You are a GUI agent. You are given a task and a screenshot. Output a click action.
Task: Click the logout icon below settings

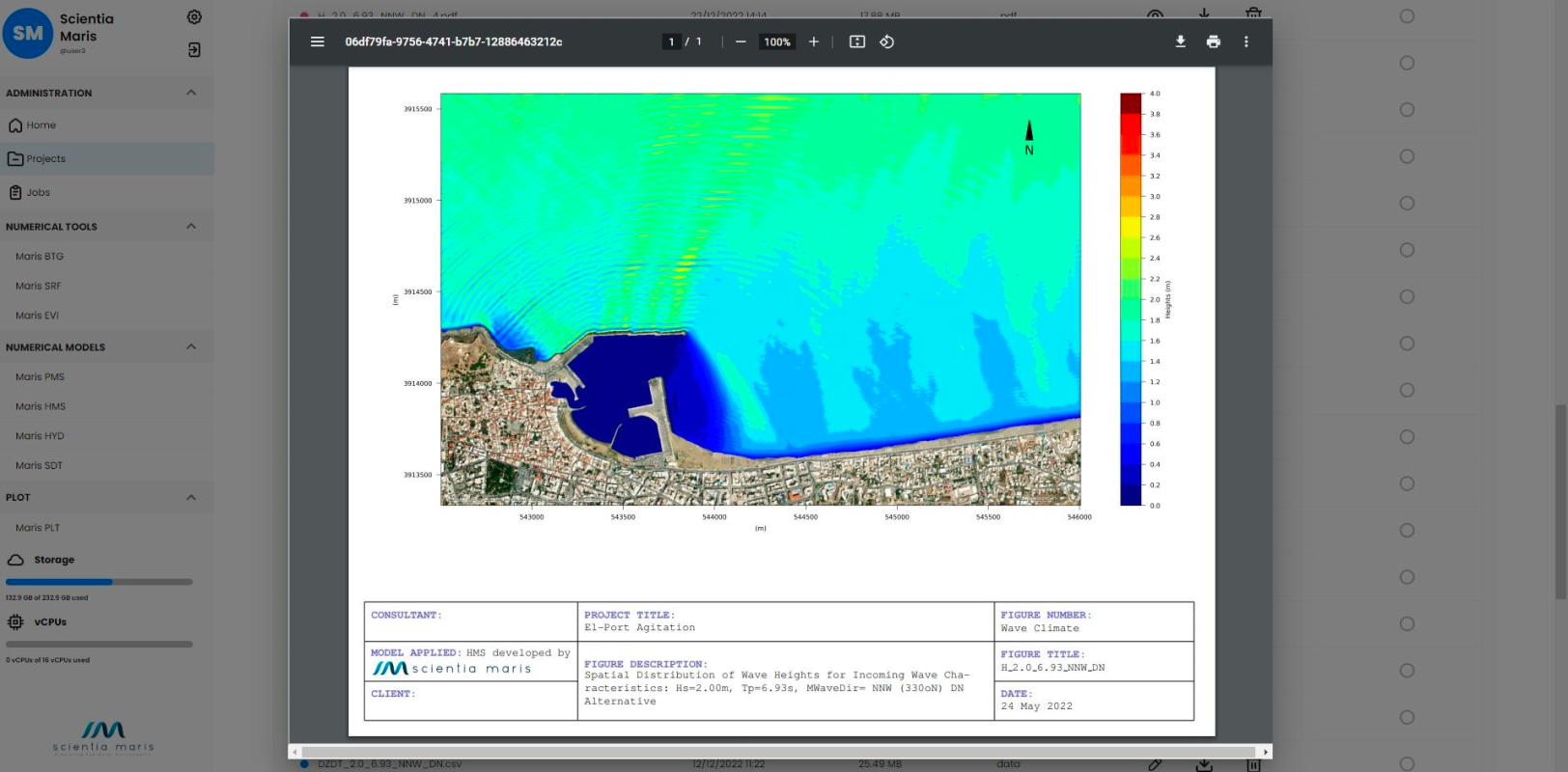point(194,49)
